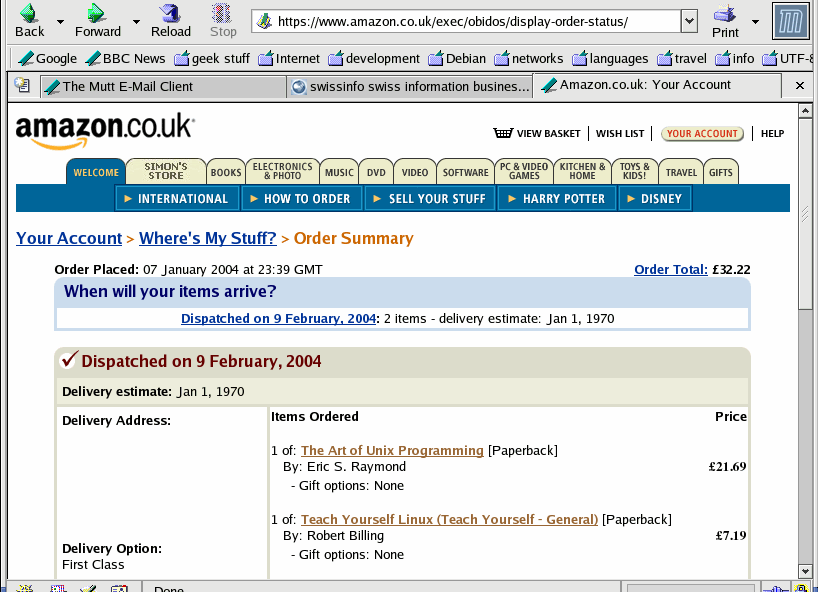Click the vertical scrollbar down arrow
Image resolution: width=818 pixels, height=592 pixels.
point(804,571)
